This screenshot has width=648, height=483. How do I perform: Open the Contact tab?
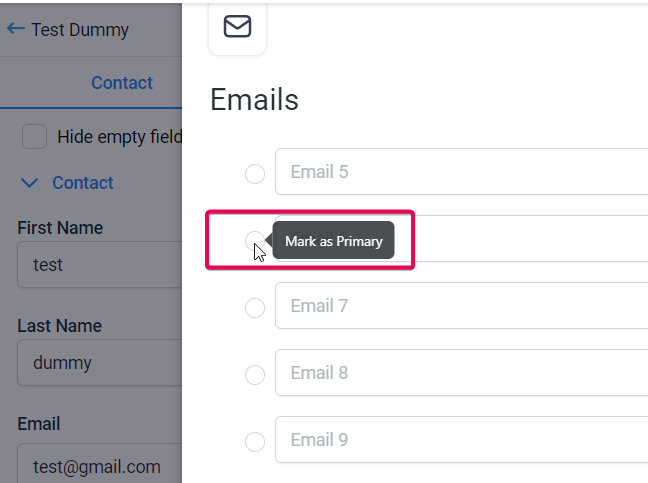click(x=122, y=83)
